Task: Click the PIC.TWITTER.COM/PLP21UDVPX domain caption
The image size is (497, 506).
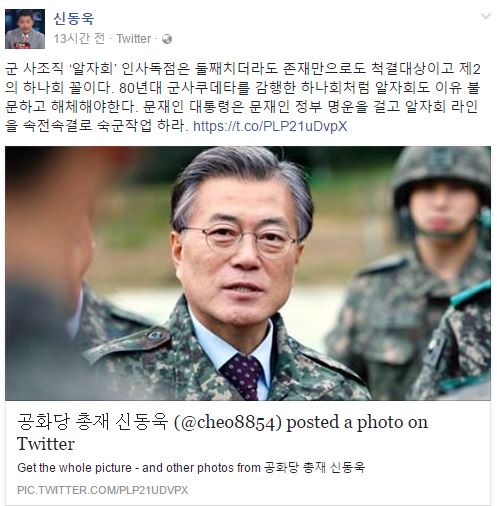Action: pyautogui.click(x=103, y=490)
